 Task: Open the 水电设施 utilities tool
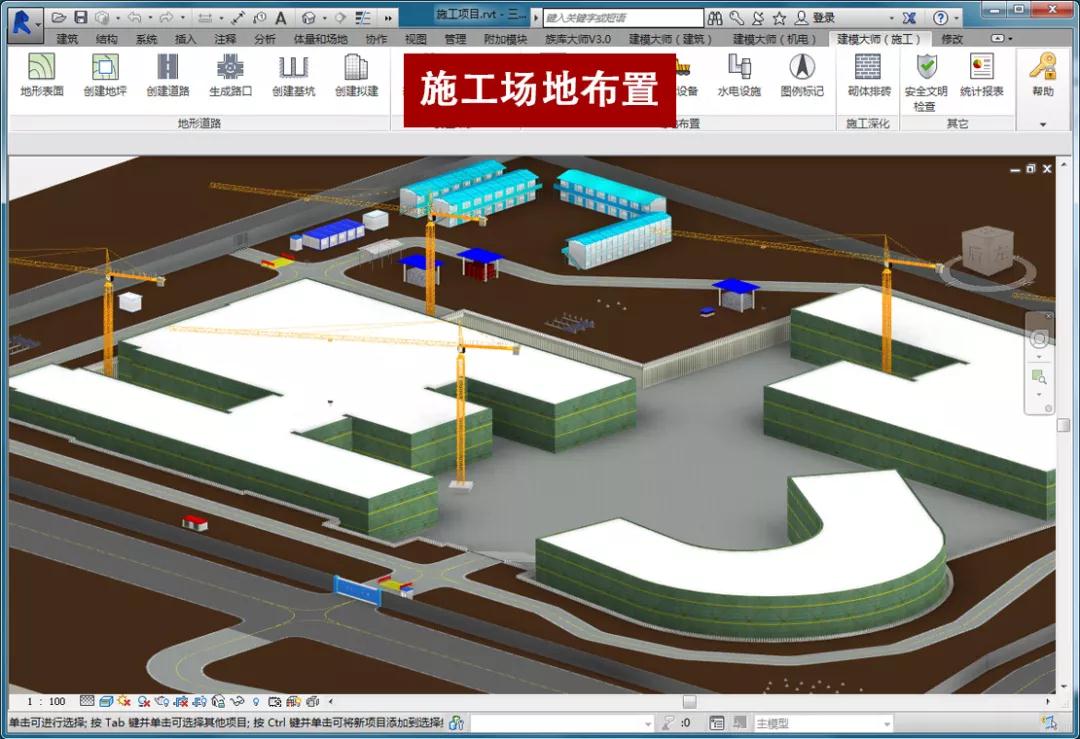[x=739, y=74]
